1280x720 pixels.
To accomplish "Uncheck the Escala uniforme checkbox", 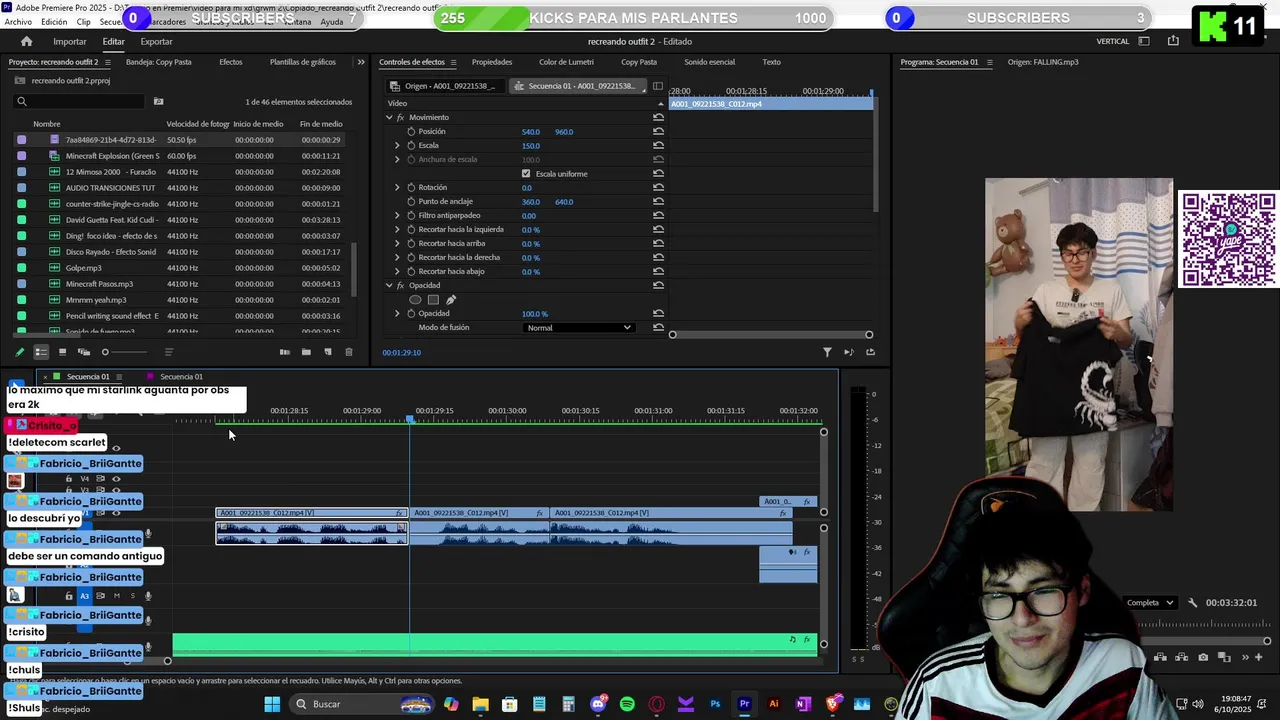I will [x=526, y=173].
